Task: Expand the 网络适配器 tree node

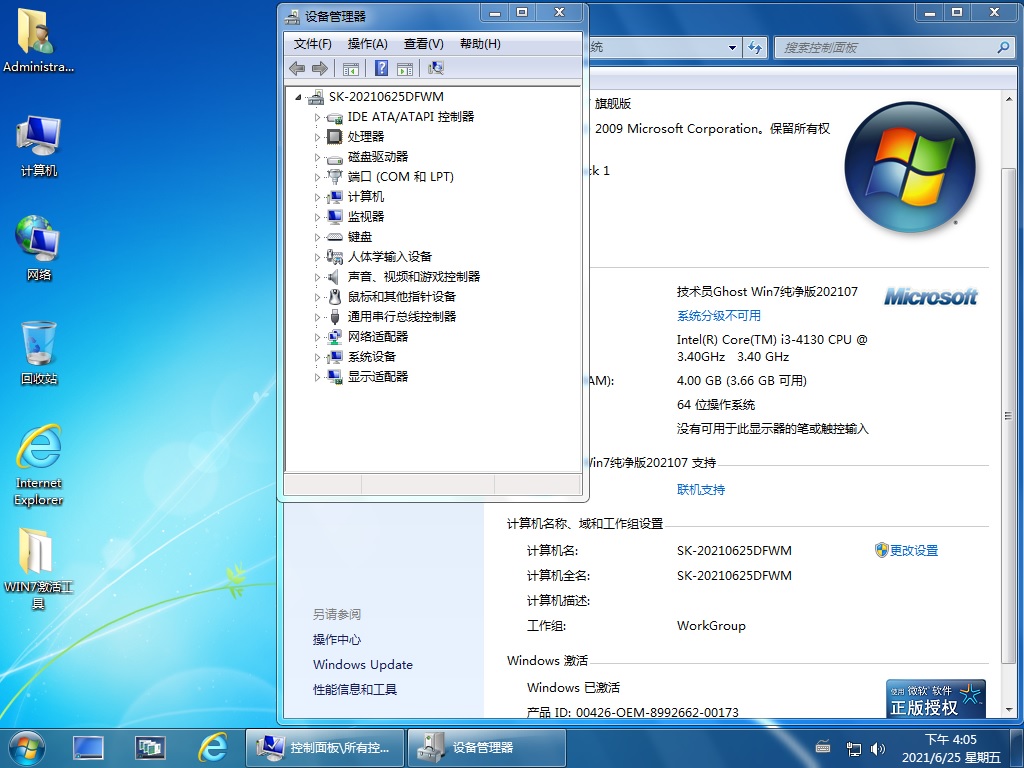Action: [318, 337]
